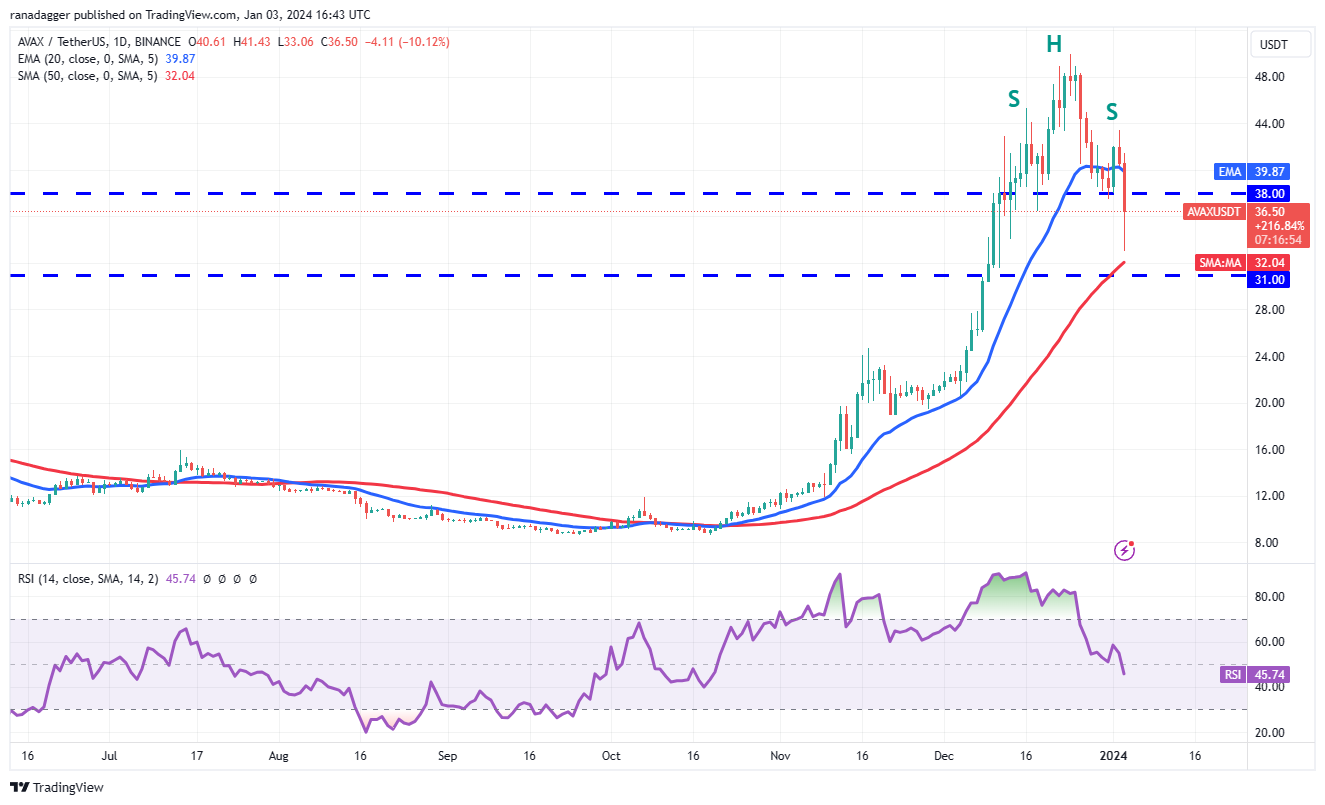The image size is (1325, 805).
Task: Select the 31.00 dashed level label
Action: tap(1270, 280)
